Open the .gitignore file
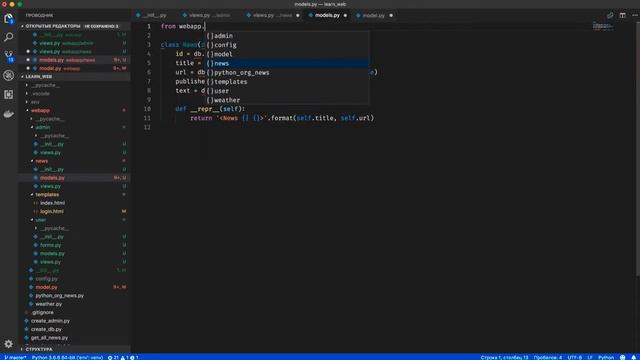This screenshot has height=360, width=640. point(75,312)
